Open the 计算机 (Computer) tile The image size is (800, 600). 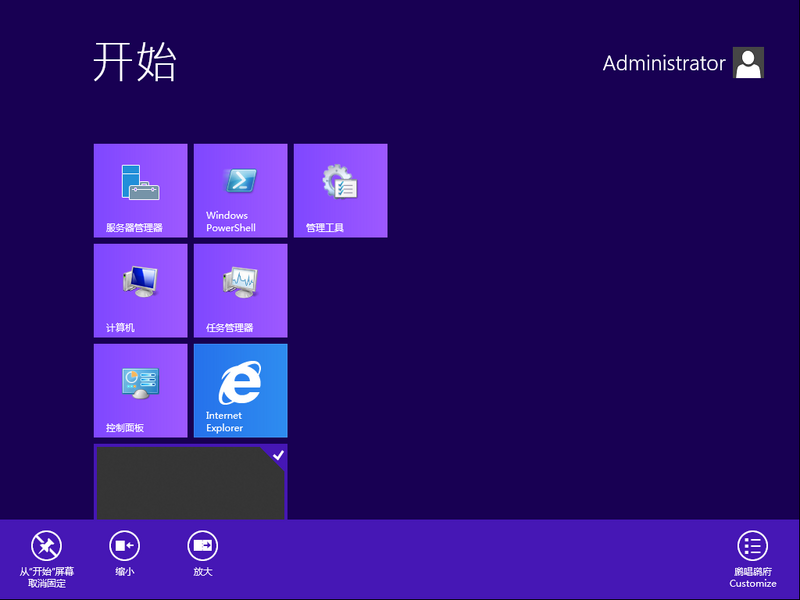[x=140, y=290]
